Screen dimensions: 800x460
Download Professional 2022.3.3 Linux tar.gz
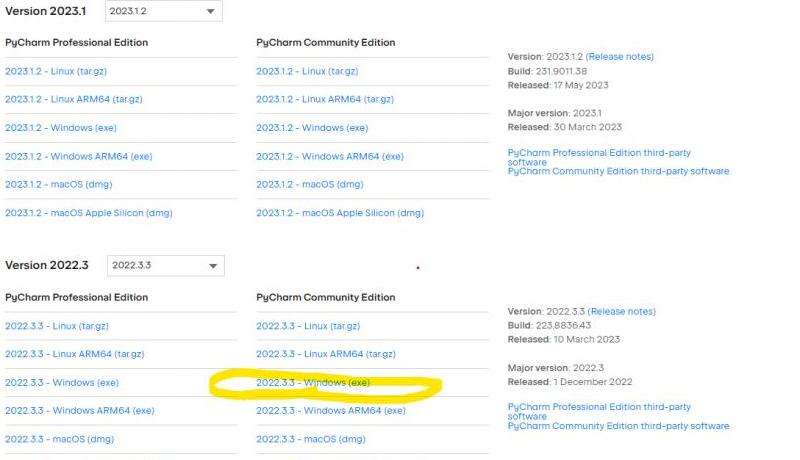57,326
